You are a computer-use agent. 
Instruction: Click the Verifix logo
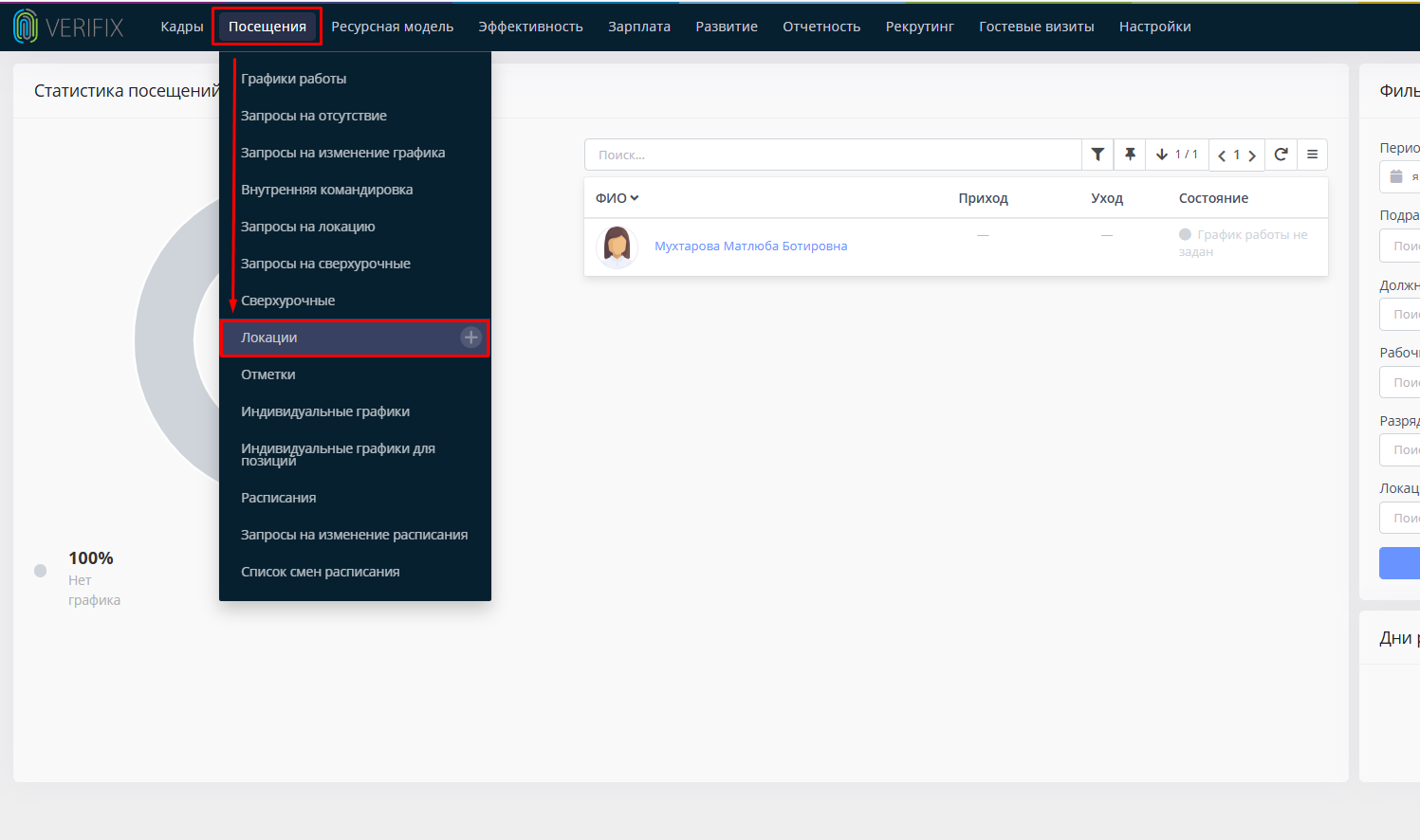(68, 27)
